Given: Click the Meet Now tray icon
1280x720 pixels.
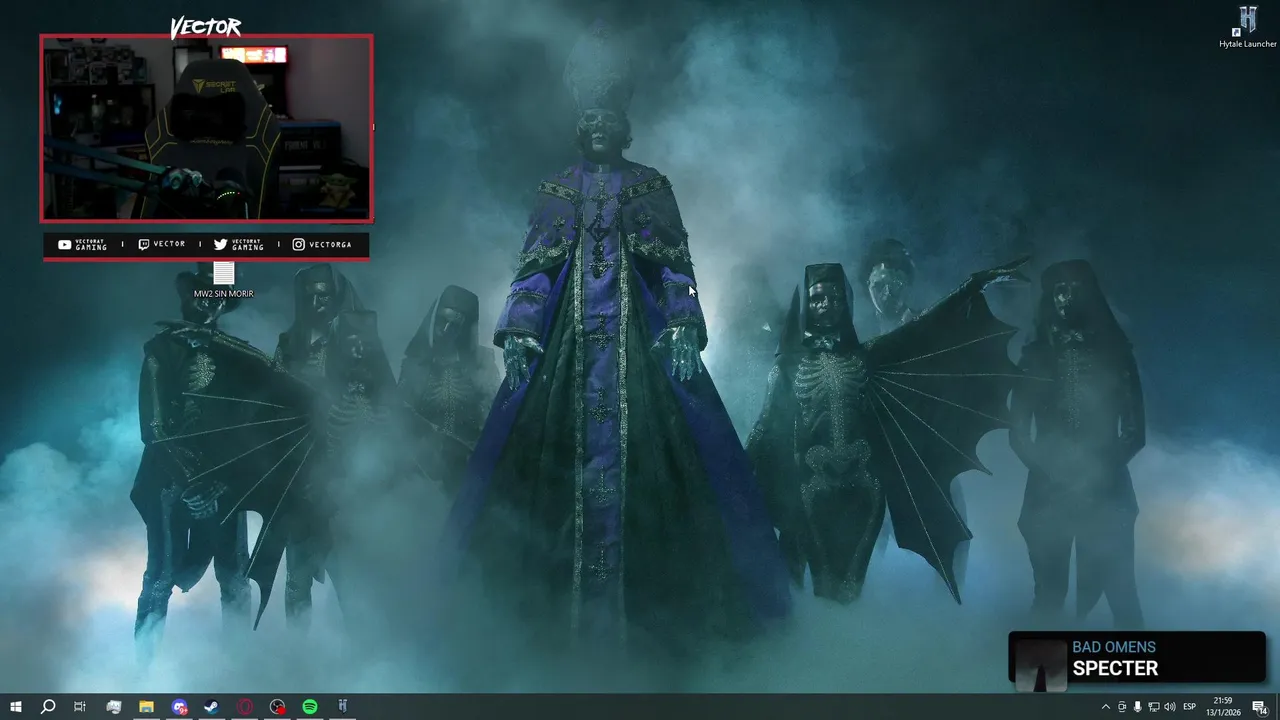Looking at the screenshot, I should point(1121,707).
